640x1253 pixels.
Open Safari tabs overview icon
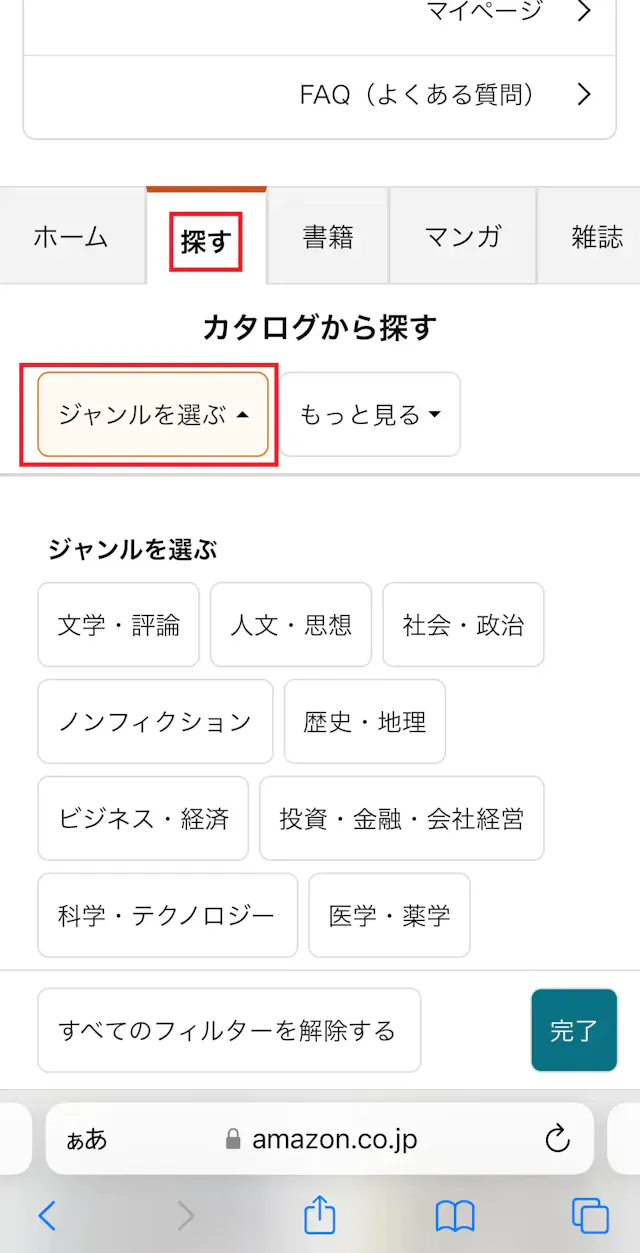pos(590,1215)
